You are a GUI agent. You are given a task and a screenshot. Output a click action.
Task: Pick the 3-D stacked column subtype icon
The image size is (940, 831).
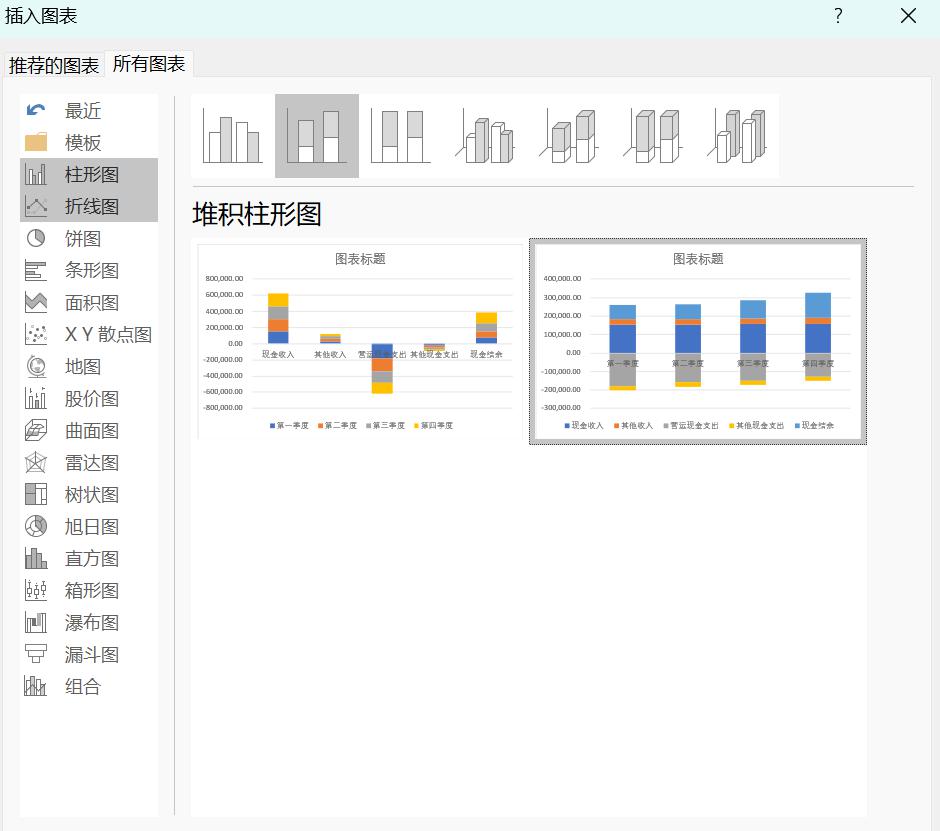click(568, 136)
